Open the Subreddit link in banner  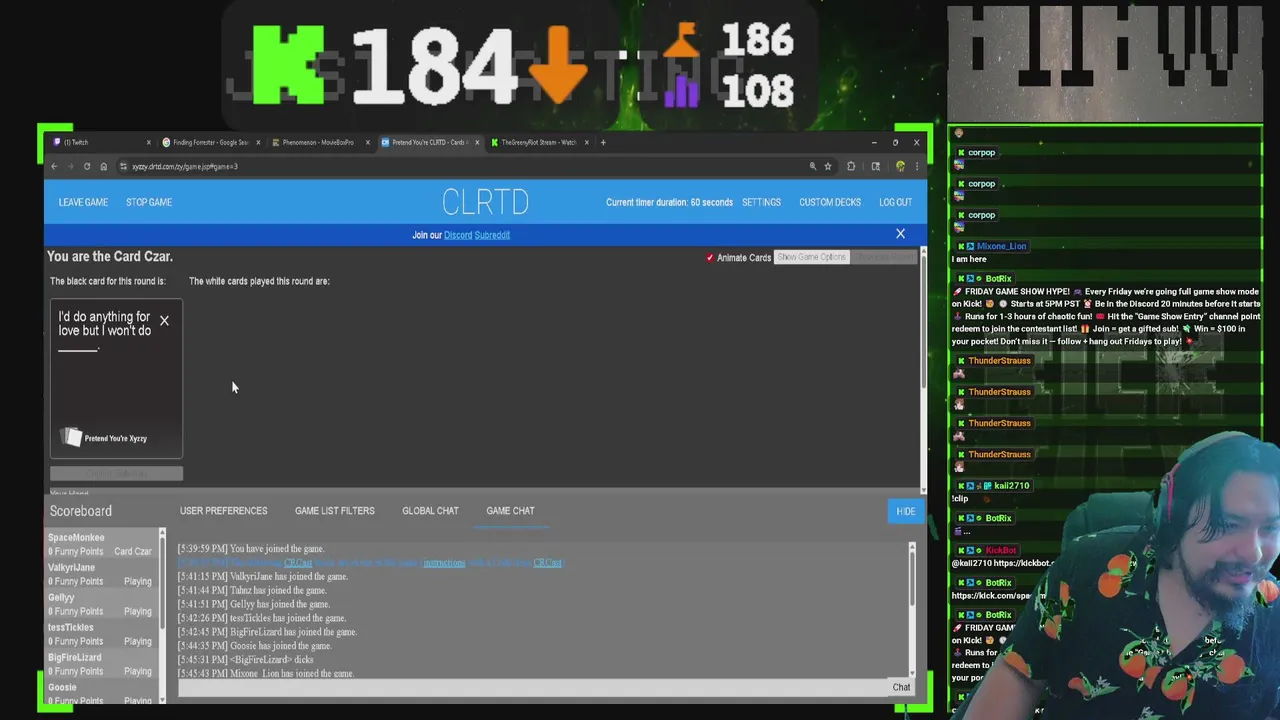click(x=492, y=235)
